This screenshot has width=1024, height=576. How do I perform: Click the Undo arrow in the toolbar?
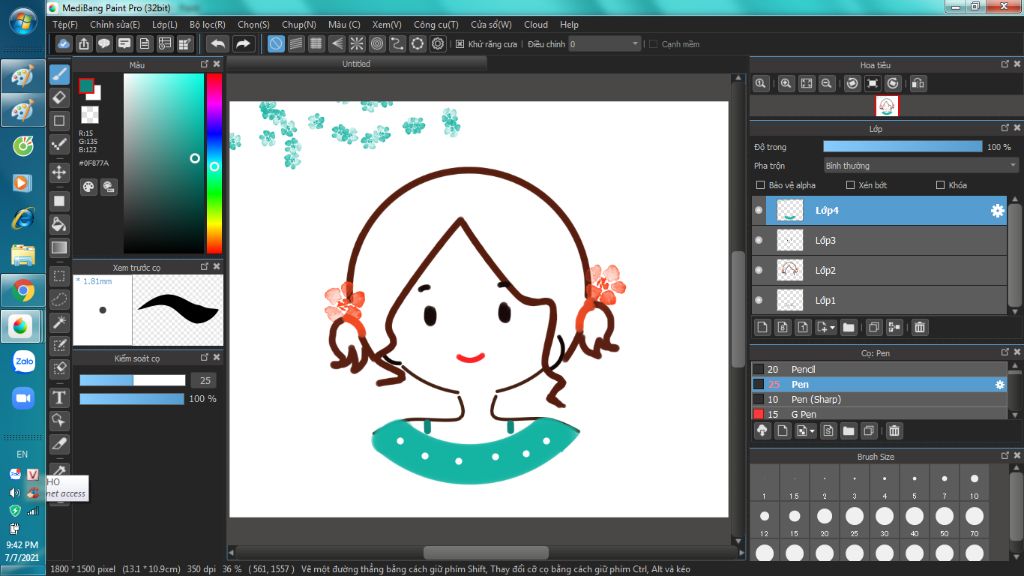217,44
